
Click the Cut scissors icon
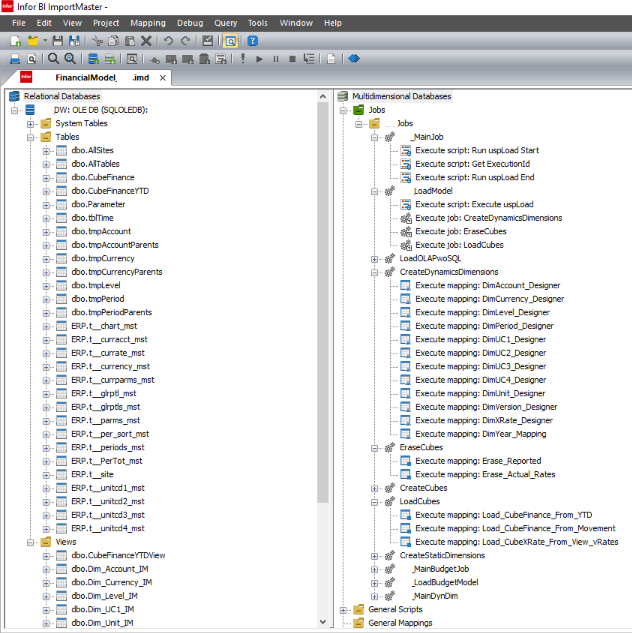(x=97, y=41)
